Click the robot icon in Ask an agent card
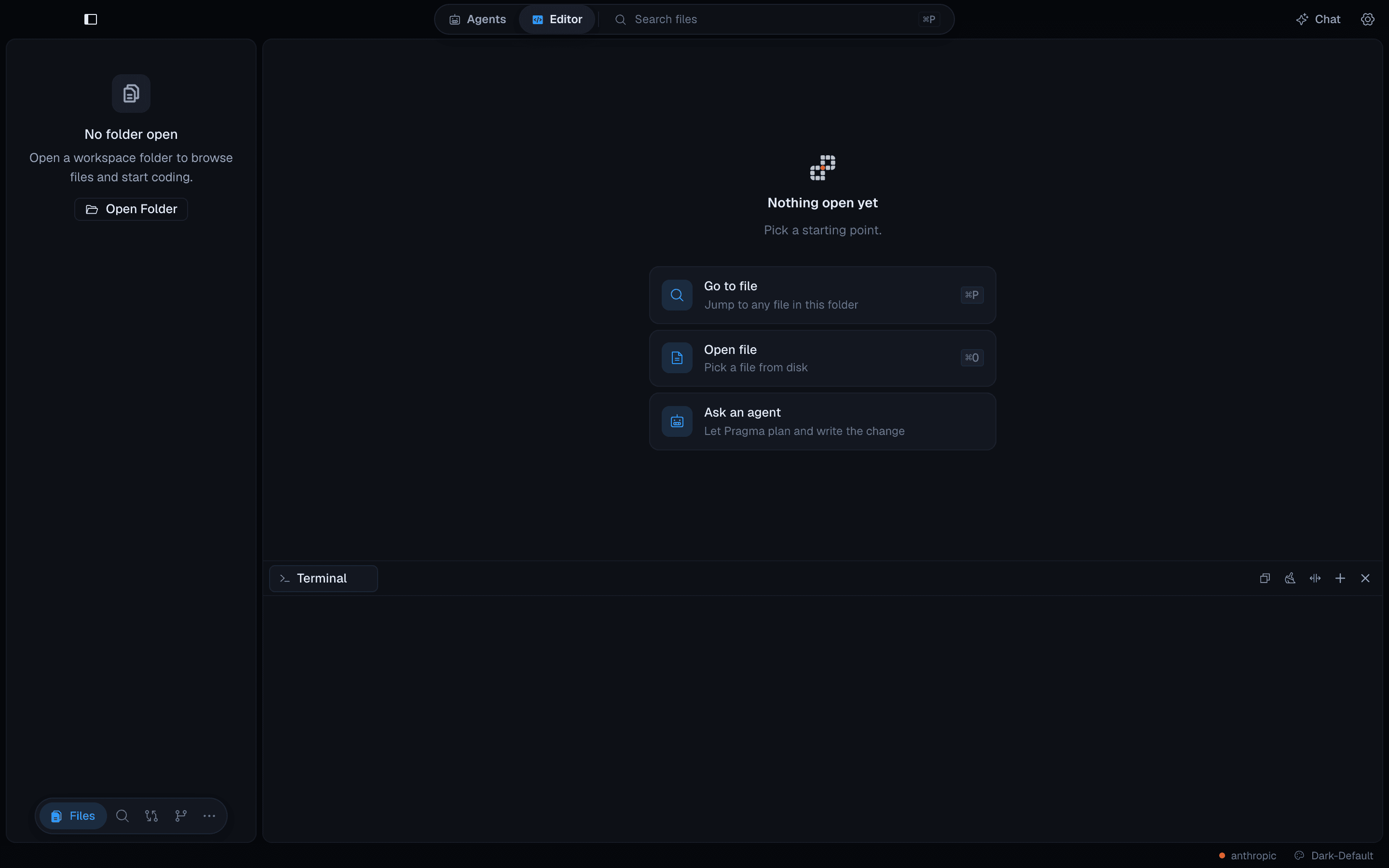Screen dimensions: 1389x868 (677, 421)
